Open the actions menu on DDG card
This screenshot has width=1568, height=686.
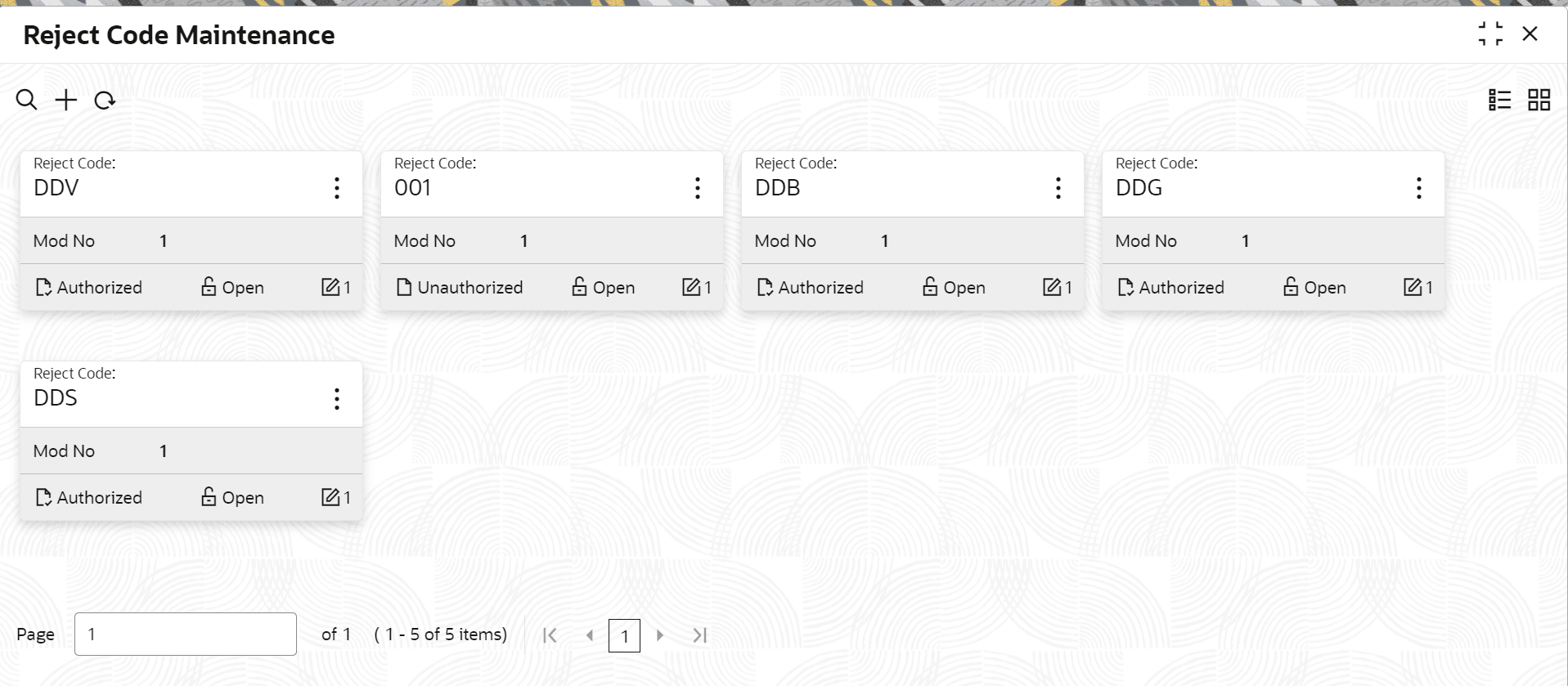point(1419,188)
